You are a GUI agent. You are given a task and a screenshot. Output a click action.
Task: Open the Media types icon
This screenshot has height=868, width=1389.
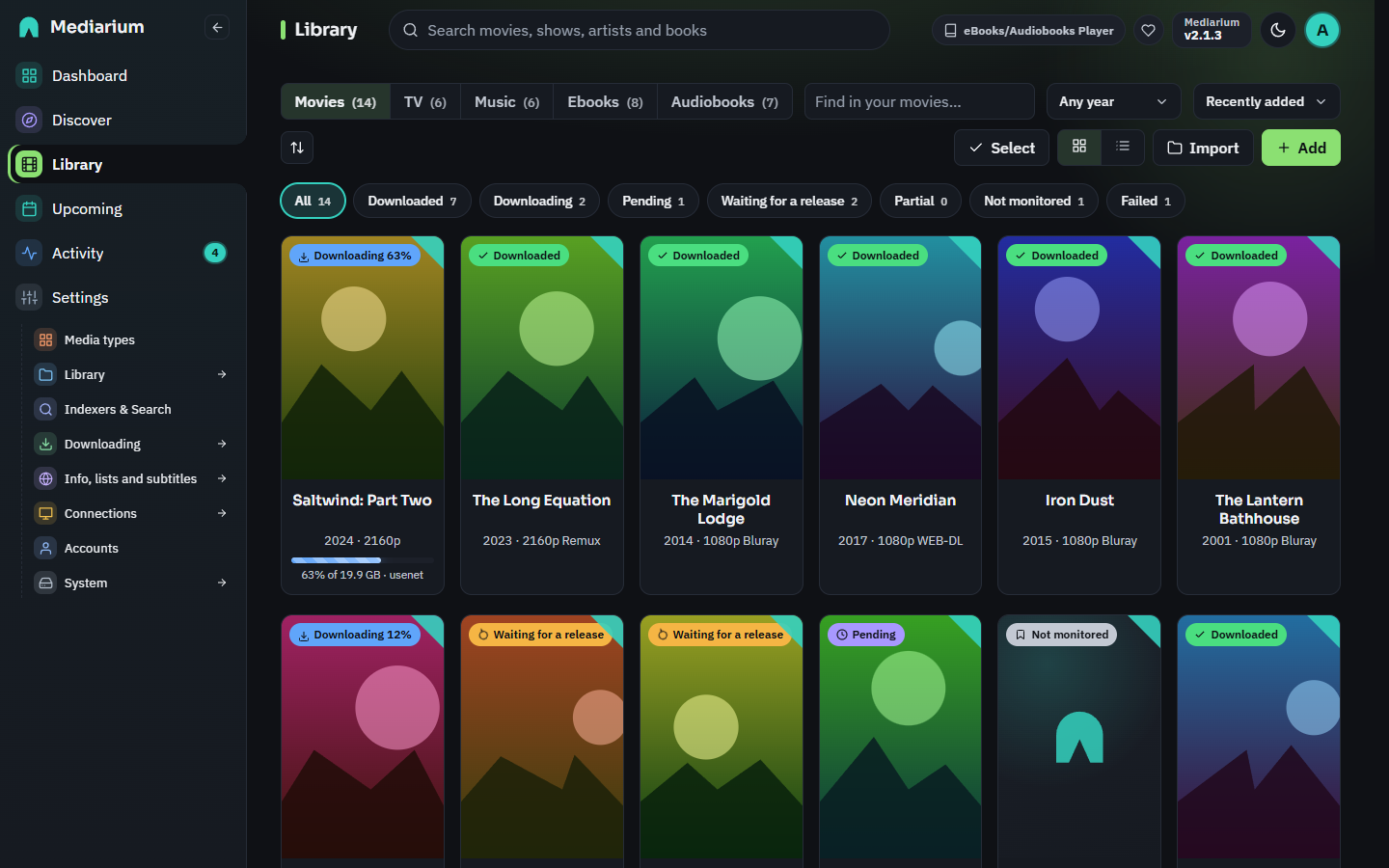click(45, 339)
